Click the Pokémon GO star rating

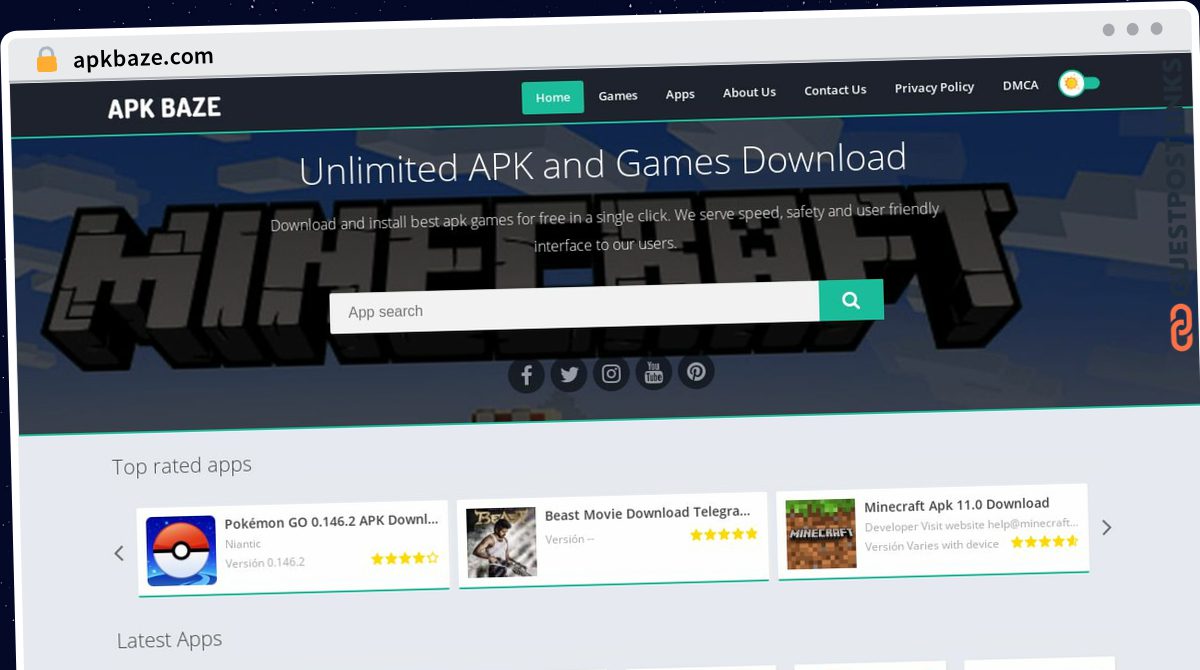point(405,559)
